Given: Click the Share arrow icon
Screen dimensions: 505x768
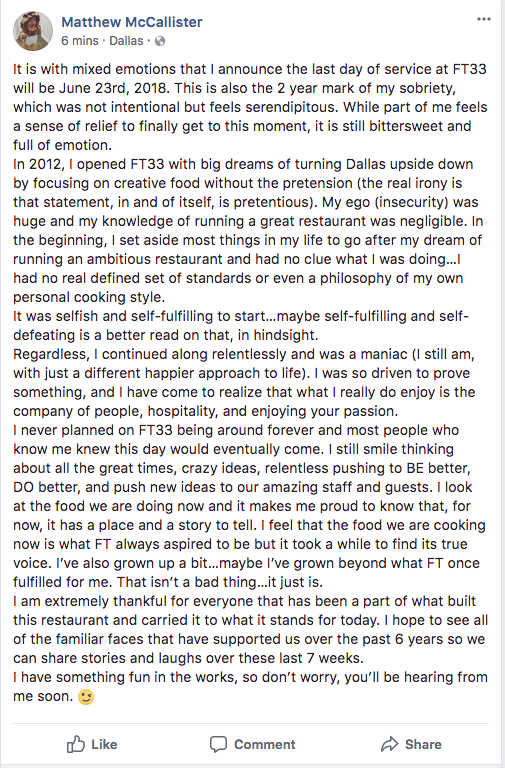Looking at the screenshot, I should 389,744.
